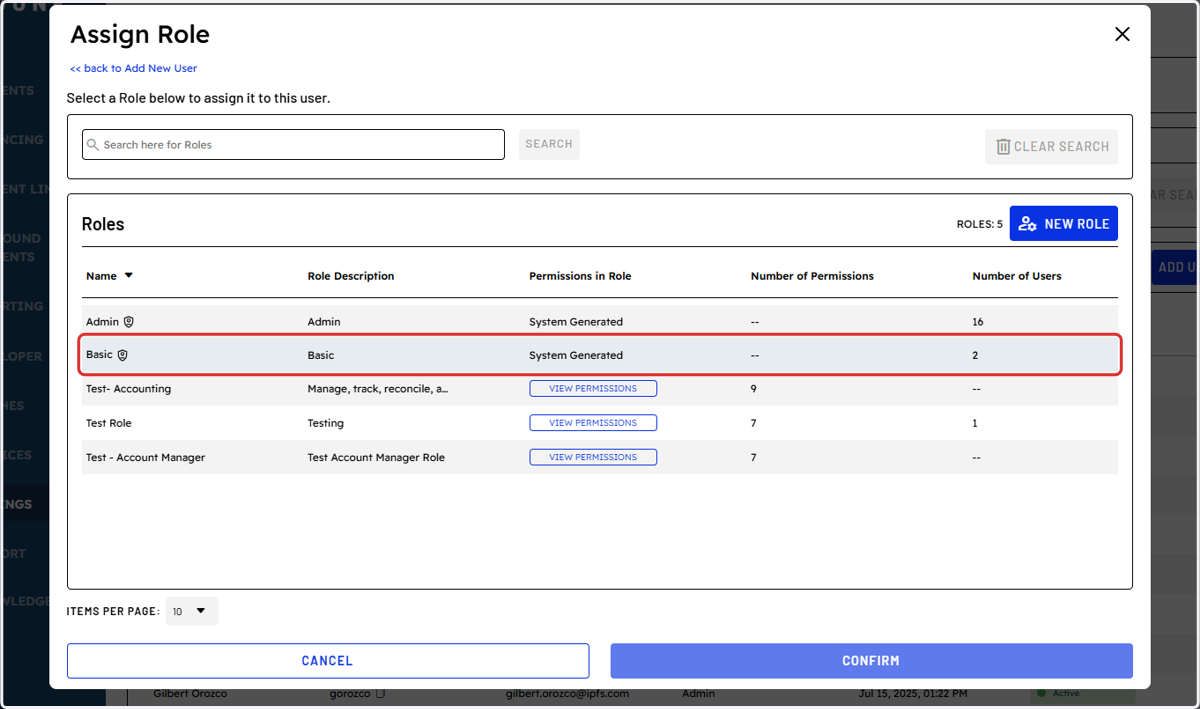Click the Number of Users column header
Viewport: 1200px width, 709px height.
click(x=1017, y=276)
